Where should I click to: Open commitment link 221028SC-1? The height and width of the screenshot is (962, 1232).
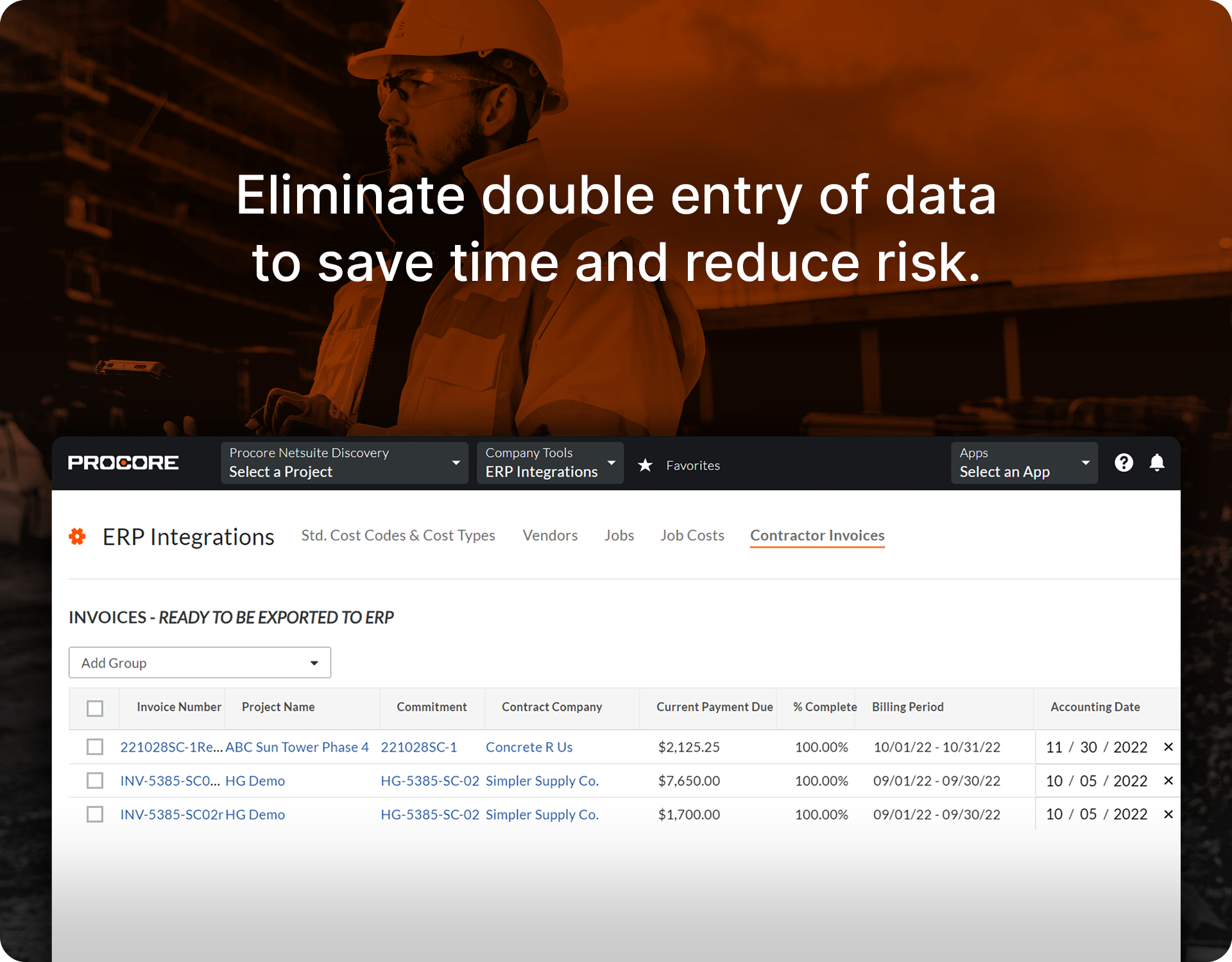[419, 747]
